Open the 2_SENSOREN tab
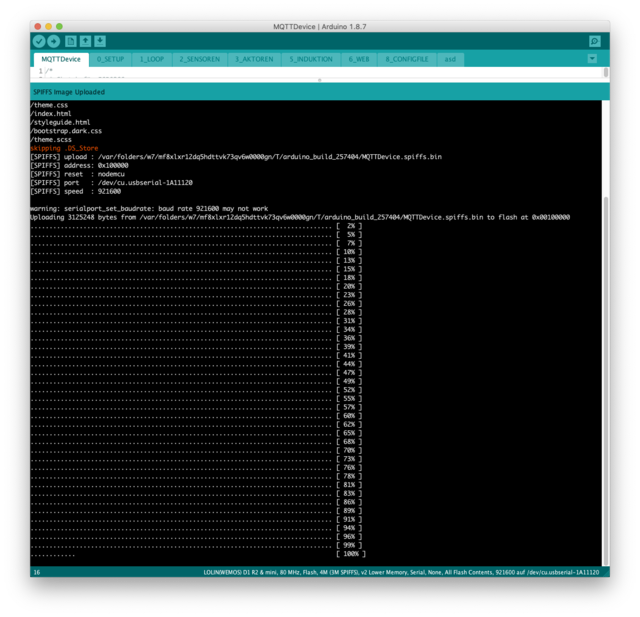The width and height of the screenshot is (640, 617). click(200, 59)
